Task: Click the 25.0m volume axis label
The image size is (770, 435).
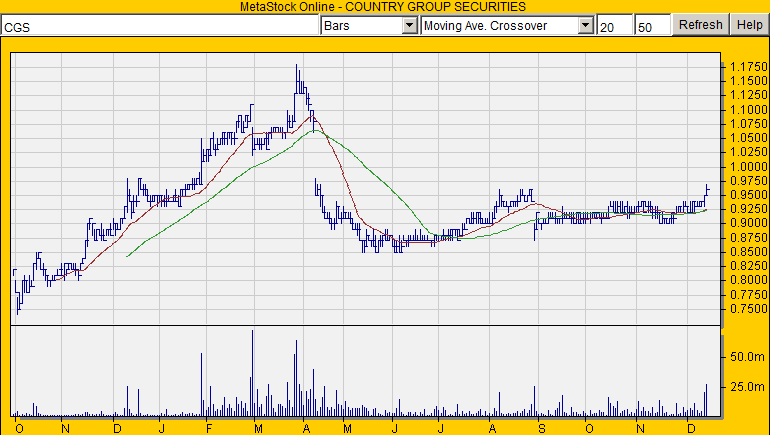Action: point(747,387)
